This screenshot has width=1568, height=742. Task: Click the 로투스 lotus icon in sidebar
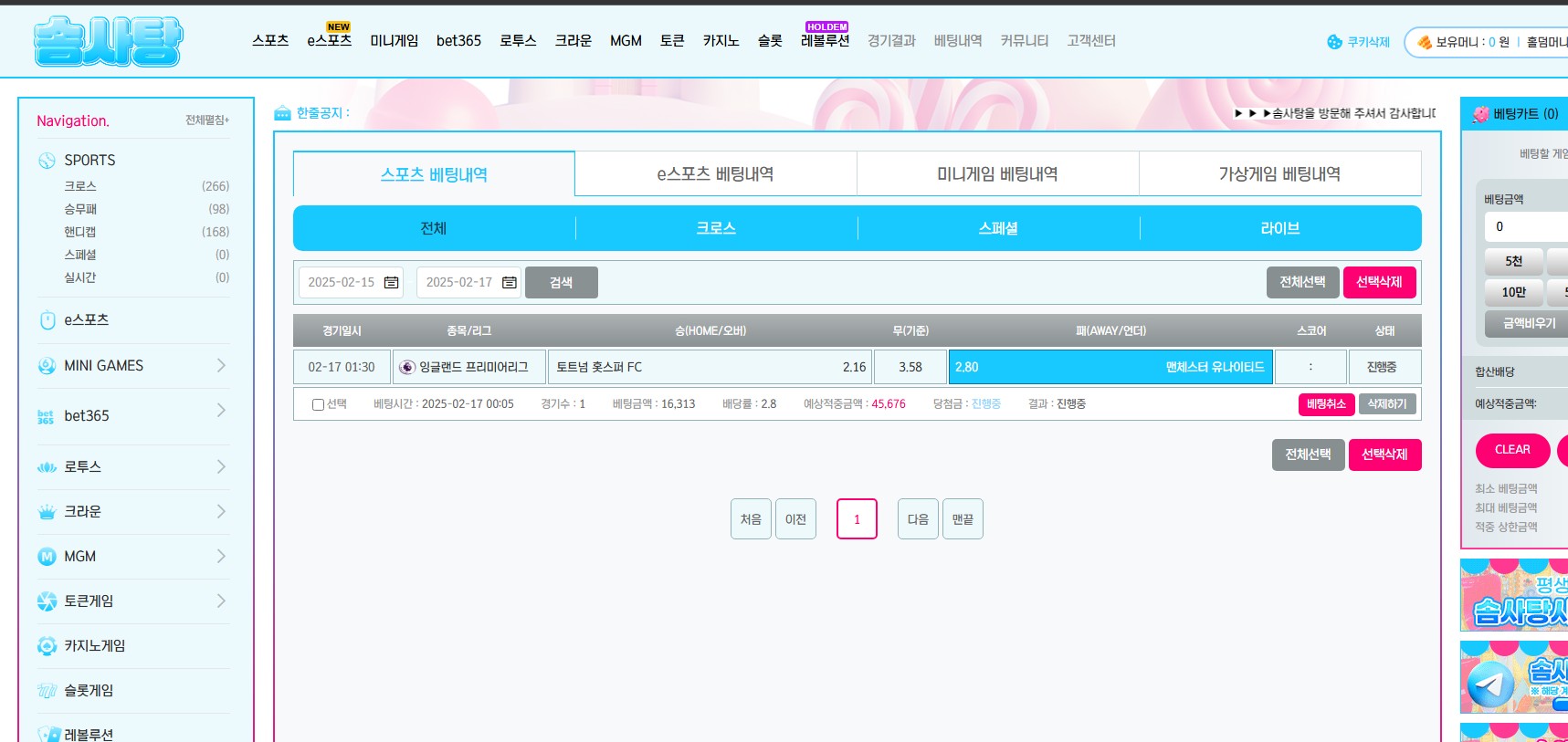[47, 467]
